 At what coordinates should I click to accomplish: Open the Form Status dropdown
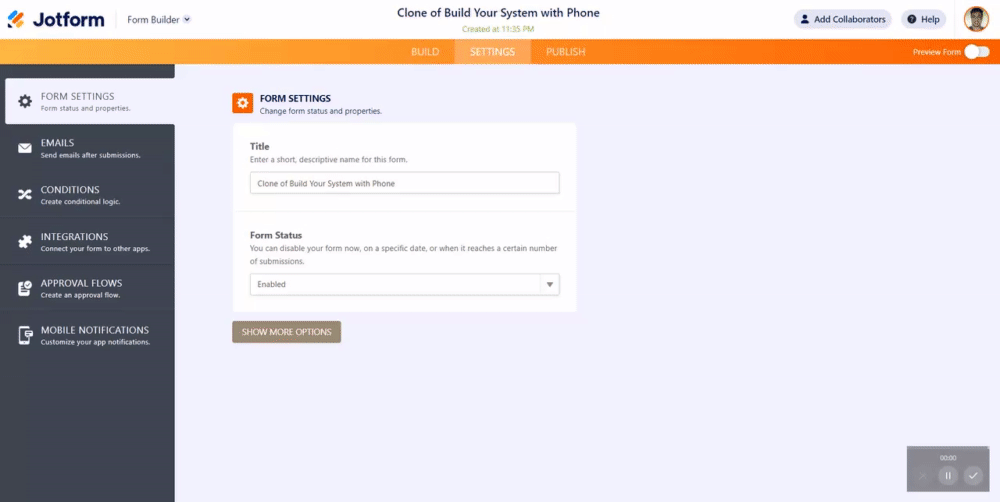(404, 284)
